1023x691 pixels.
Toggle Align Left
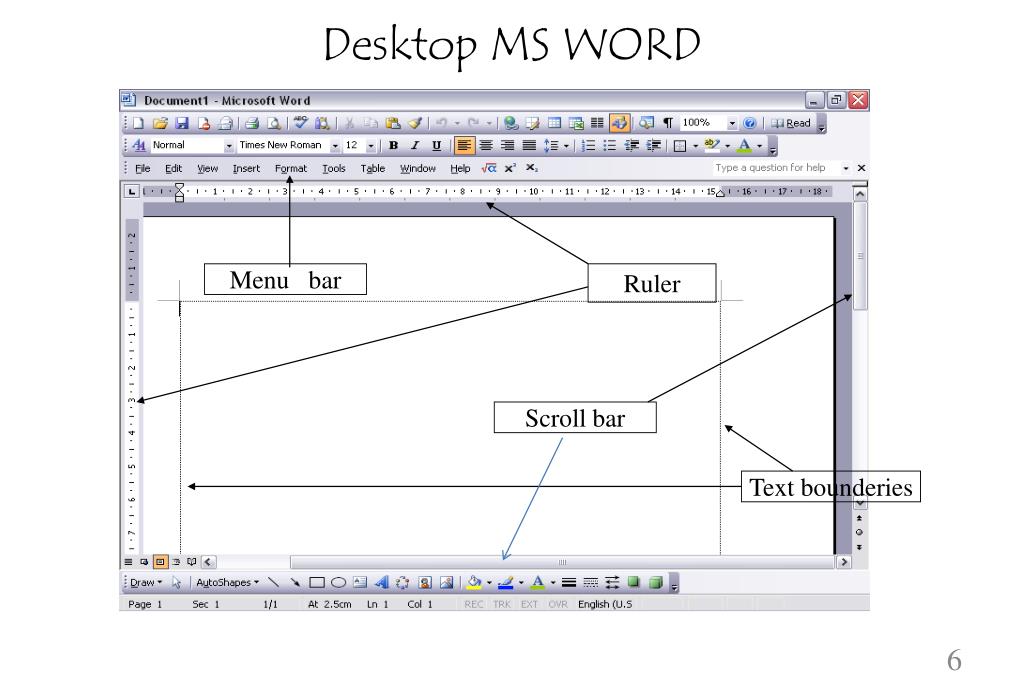[464, 145]
